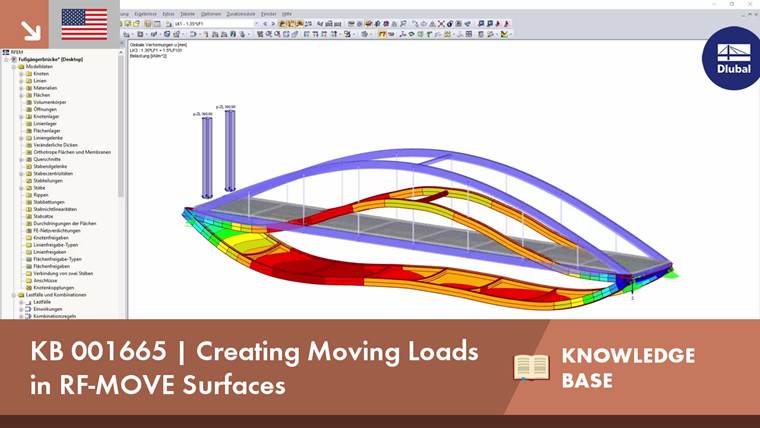Image resolution: width=760 pixels, height=428 pixels.
Task: Select Orthotrope Flächen und Membranen item
Action: pyautogui.click(x=72, y=152)
